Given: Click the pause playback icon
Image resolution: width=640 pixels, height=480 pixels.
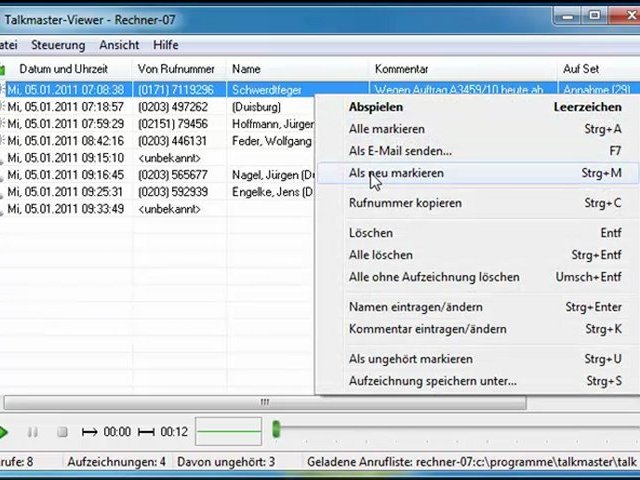Looking at the screenshot, I should pyautogui.click(x=33, y=432).
